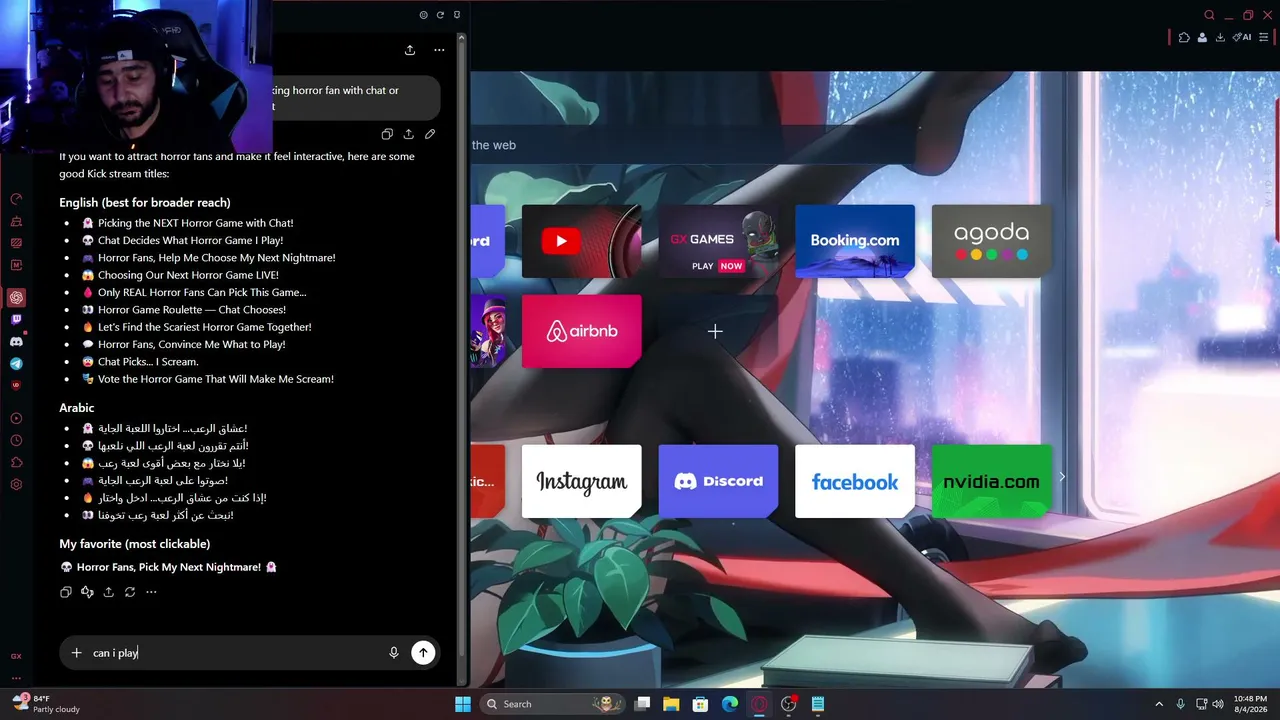Open the Facebook speed dial tile
The width and height of the screenshot is (1280, 720).
pos(855,481)
